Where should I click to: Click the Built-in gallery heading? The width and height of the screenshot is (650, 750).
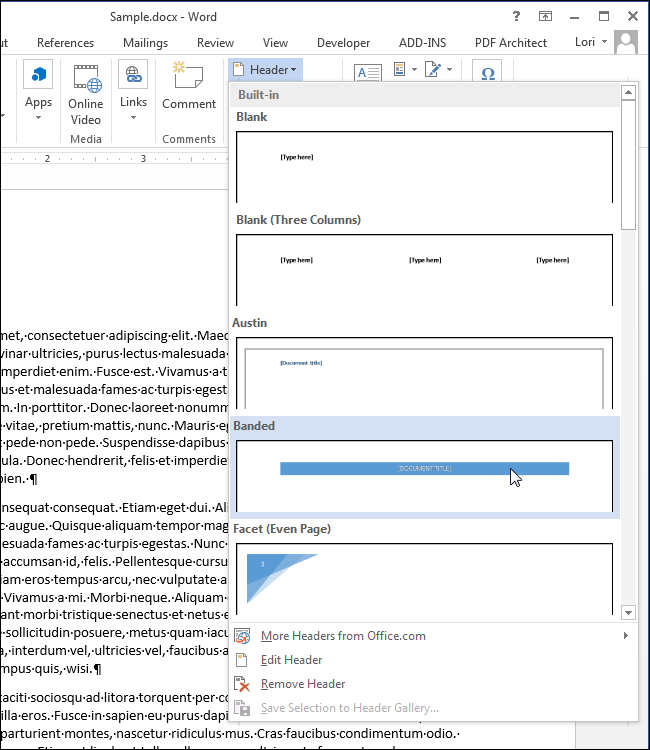coord(259,95)
